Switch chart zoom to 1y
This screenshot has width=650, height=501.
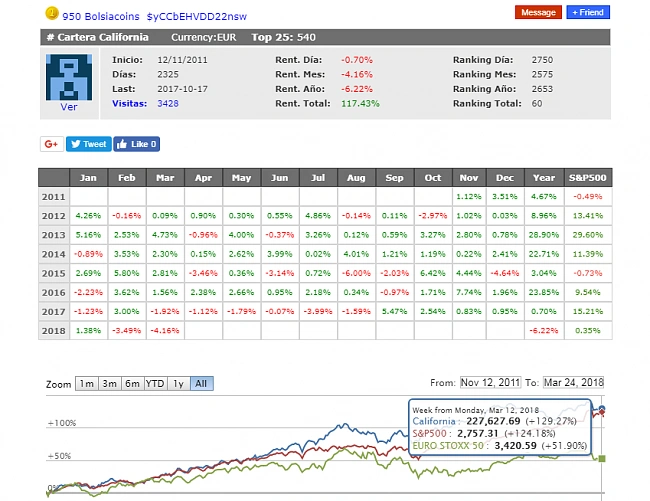(x=180, y=384)
